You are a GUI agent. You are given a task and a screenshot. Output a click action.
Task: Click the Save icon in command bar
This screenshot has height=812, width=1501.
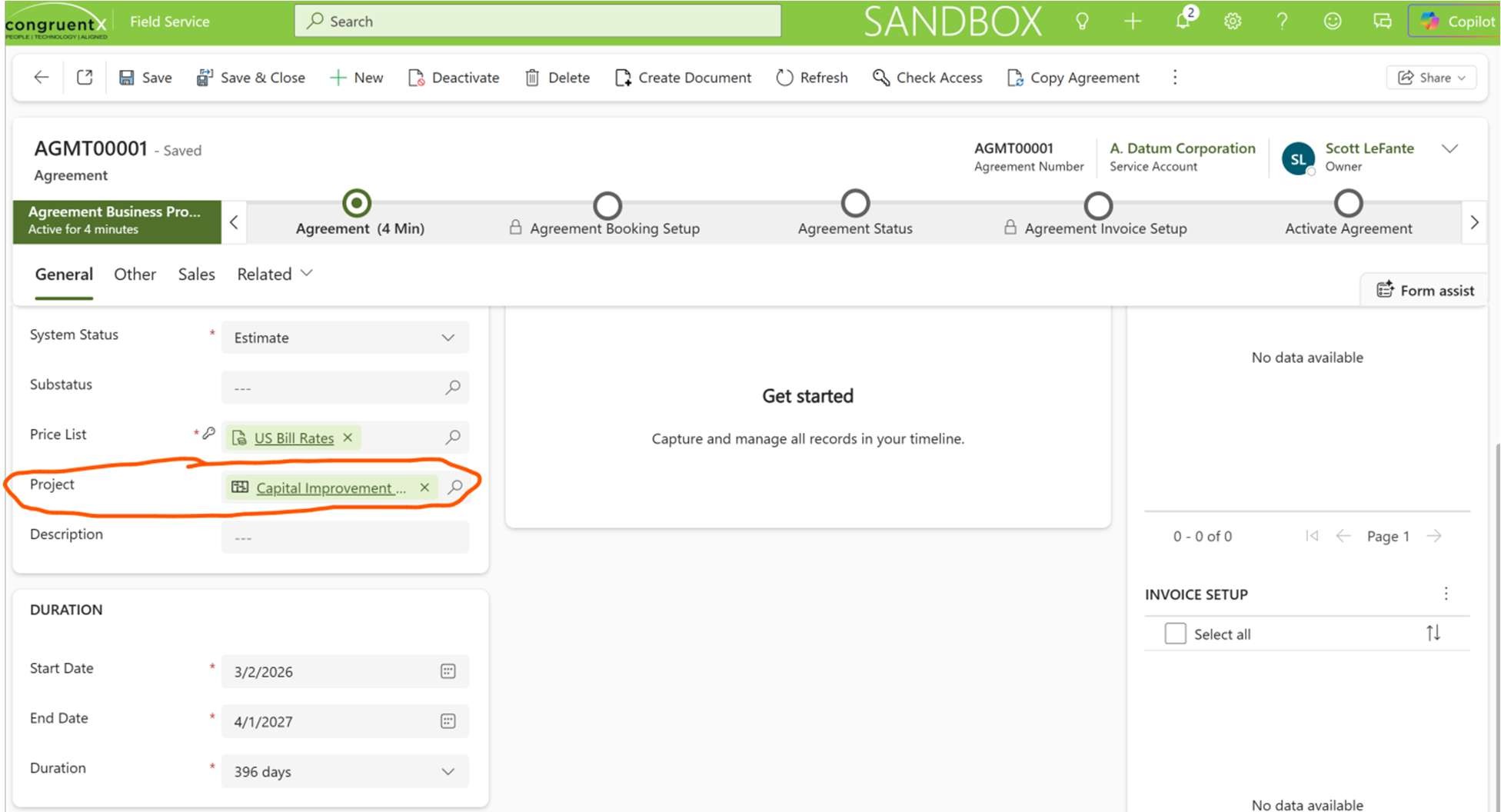pos(127,78)
